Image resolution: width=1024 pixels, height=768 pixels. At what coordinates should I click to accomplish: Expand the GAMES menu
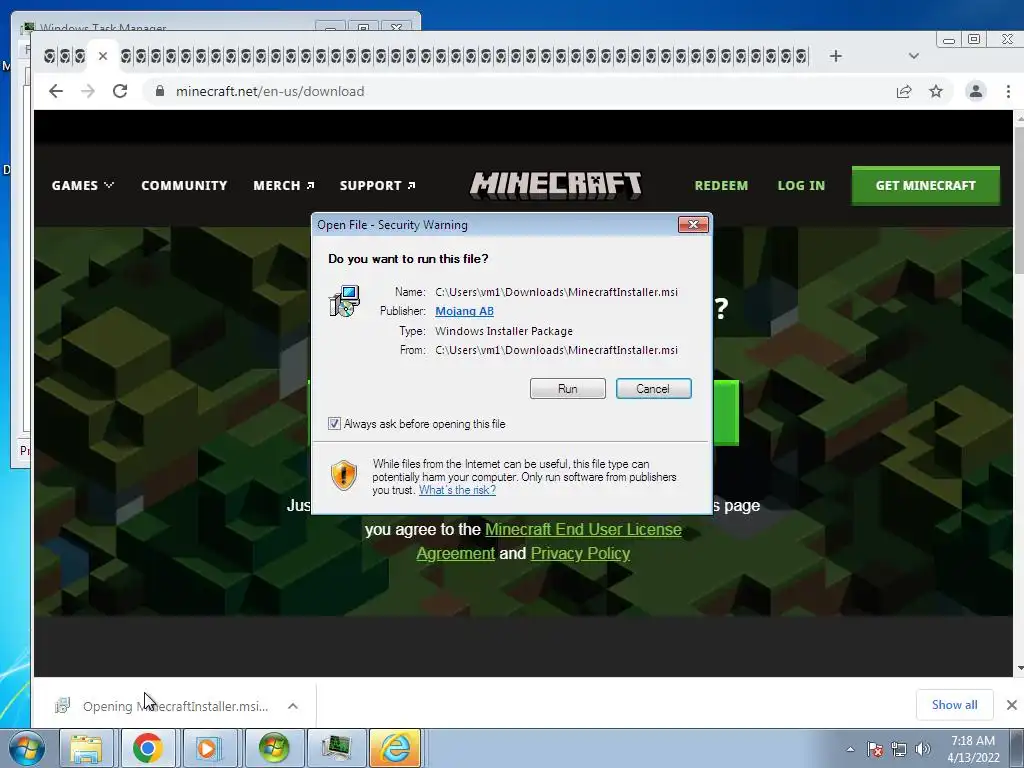pyautogui.click(x=82, y=185)
